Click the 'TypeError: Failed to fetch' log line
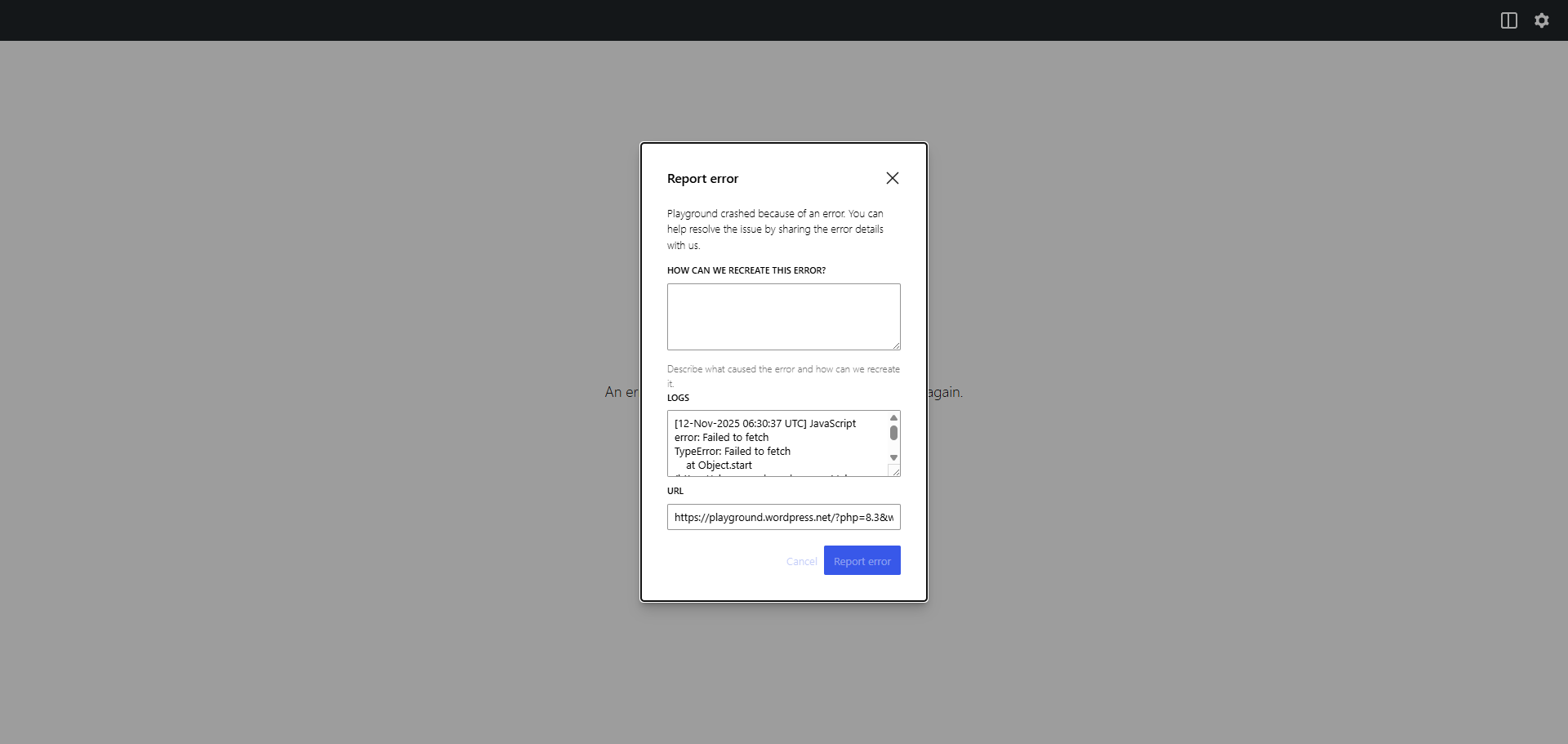This screenshot has height=744, width=1568. pos(732,451)
